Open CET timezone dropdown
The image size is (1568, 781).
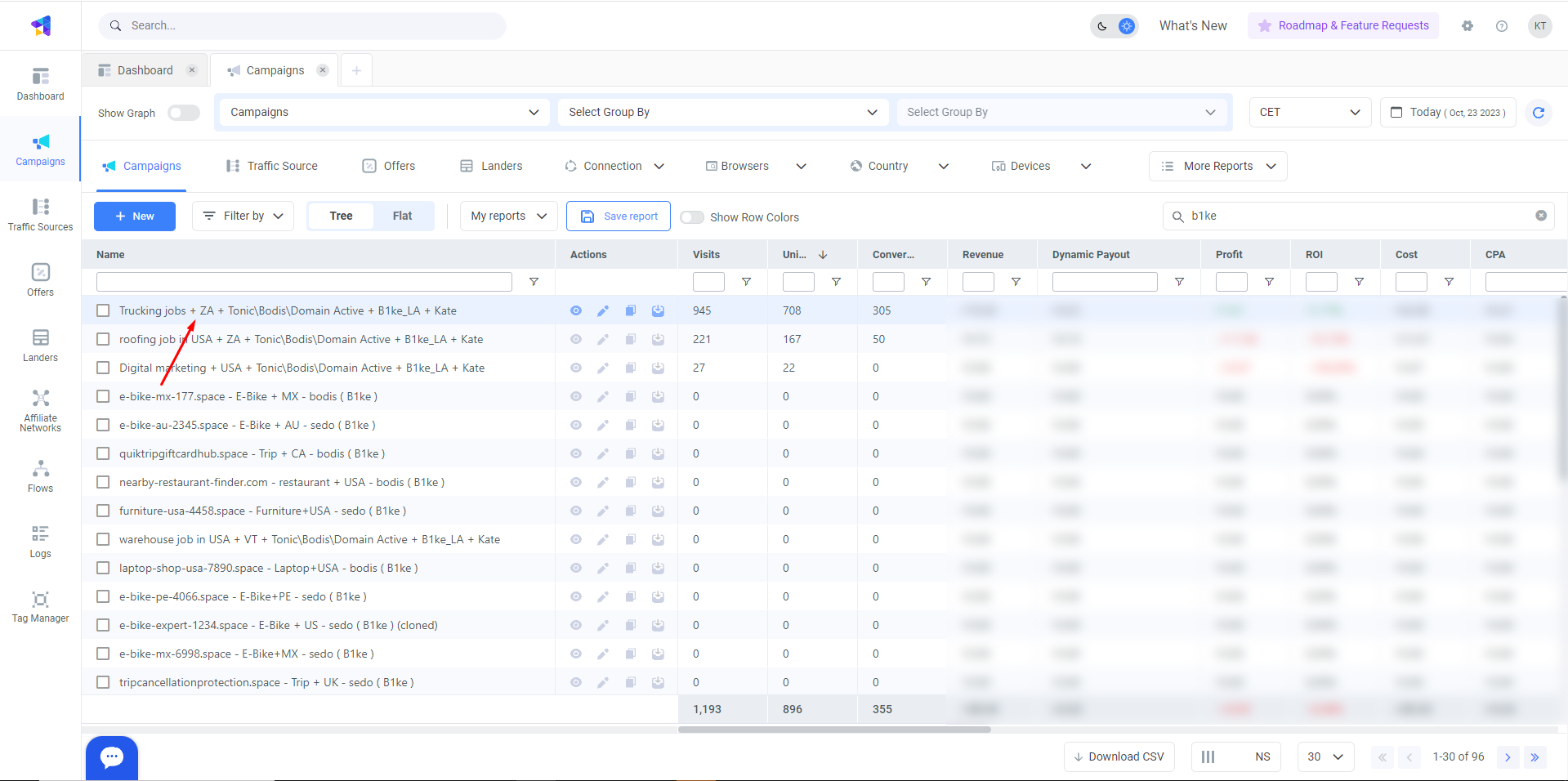(1310, 112)
